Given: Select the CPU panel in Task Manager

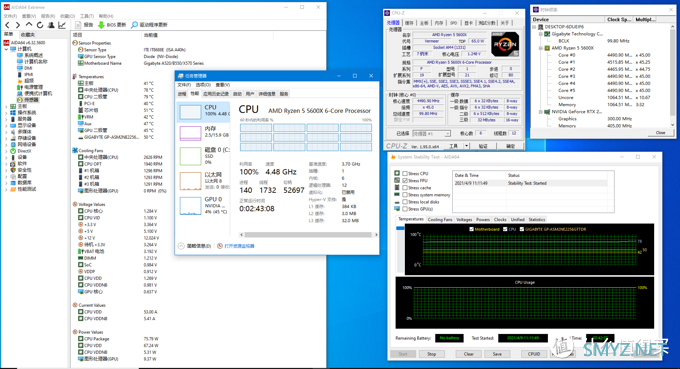Looking at the screenshot, I should pos(203,112).
